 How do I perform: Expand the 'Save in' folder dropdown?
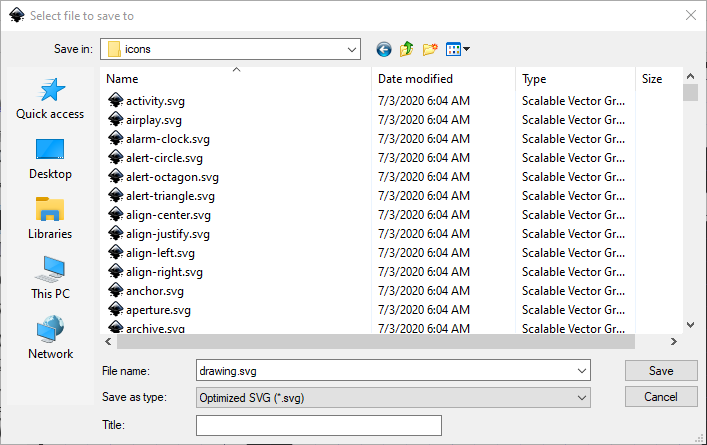[x=351, y=48]
